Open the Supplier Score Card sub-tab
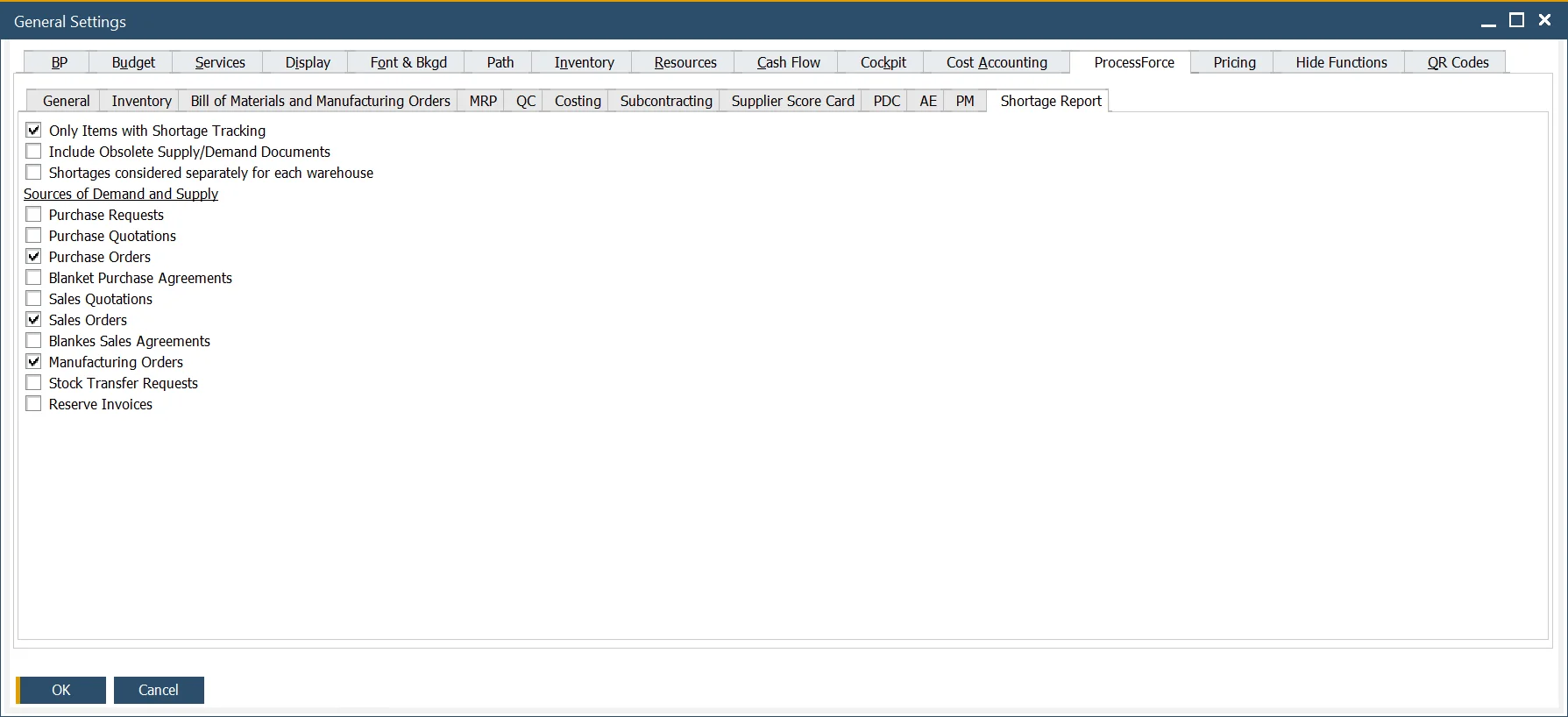Image resolution: width=1568 pixels, height=717 pixels. 792,101
